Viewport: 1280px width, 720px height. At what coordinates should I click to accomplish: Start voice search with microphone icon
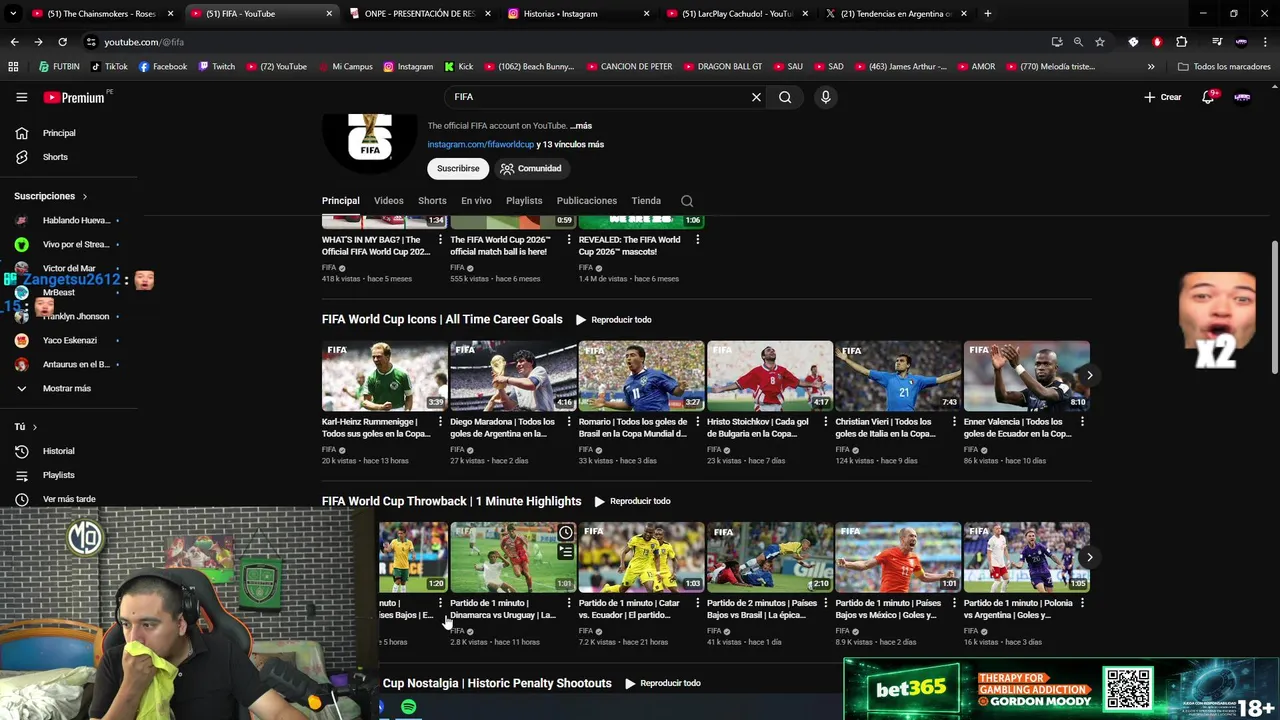tap(825, 97)
